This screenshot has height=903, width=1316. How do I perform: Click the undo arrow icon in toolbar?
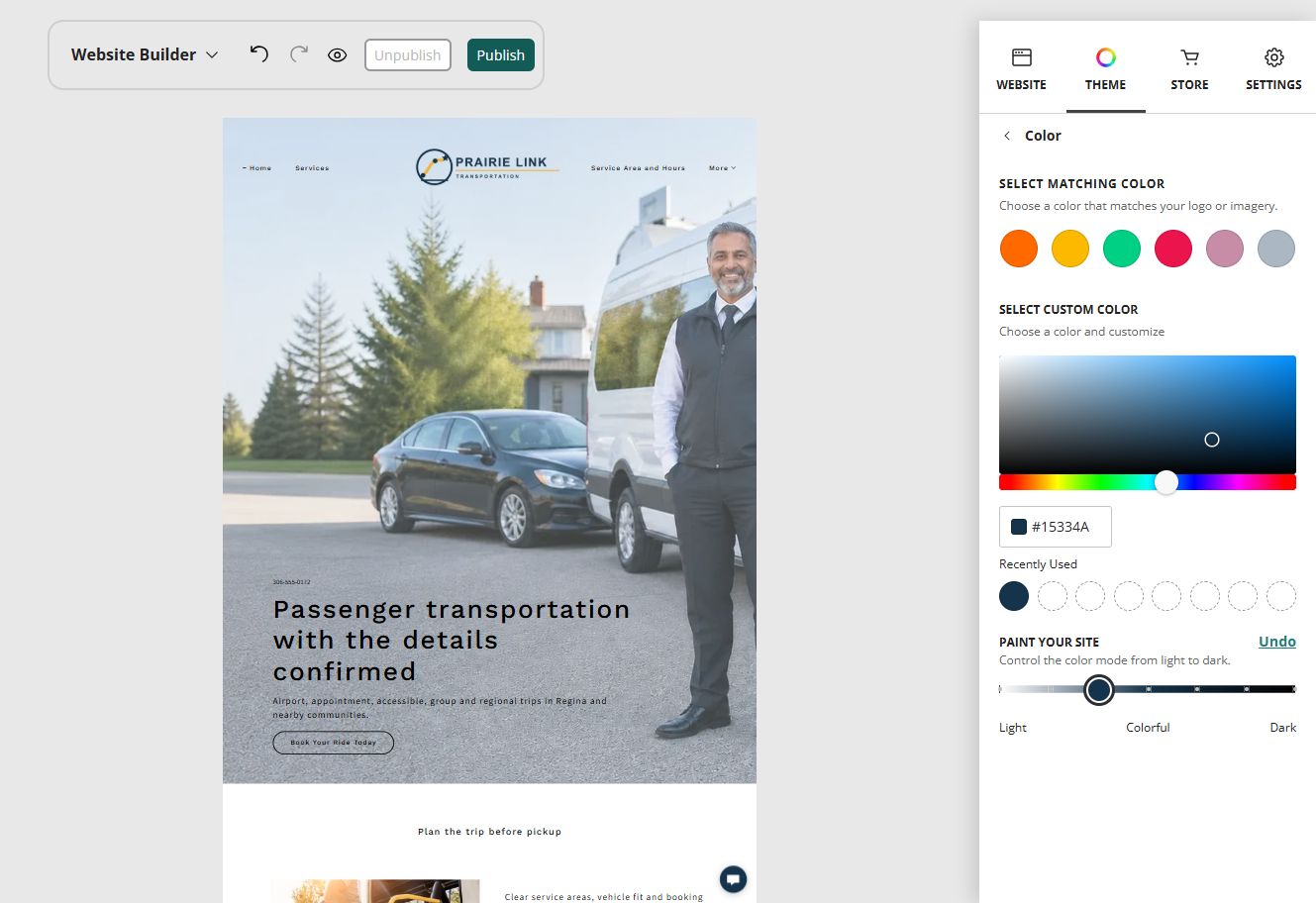click(259, 54)
